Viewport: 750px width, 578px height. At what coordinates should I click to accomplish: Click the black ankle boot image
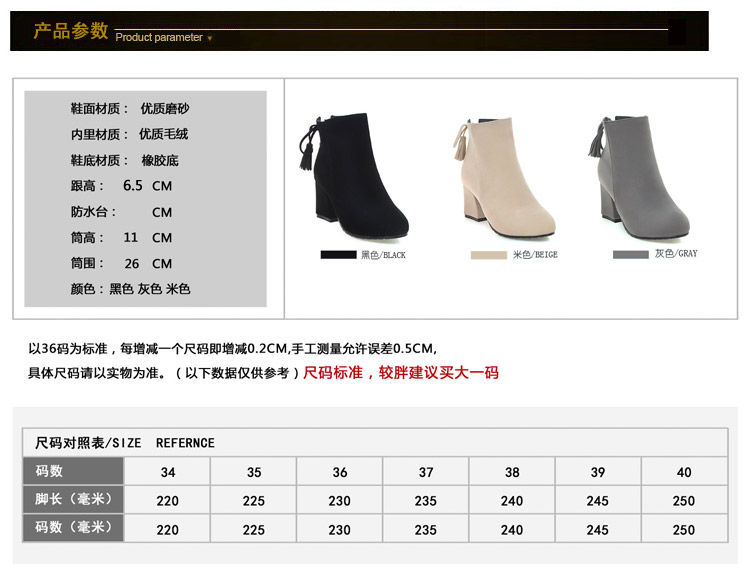(356, 172)
